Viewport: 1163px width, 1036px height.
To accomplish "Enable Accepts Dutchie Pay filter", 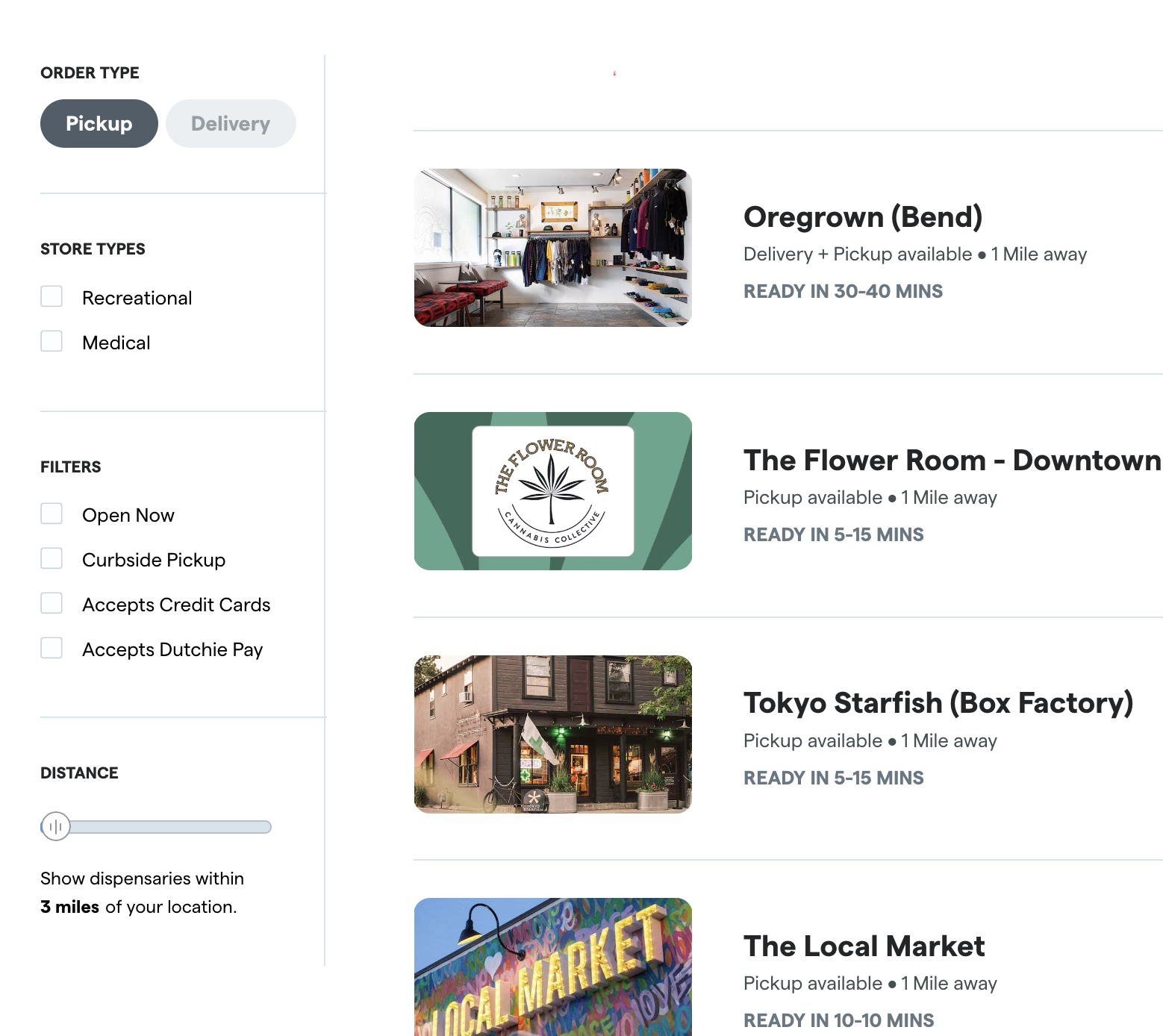I will coord(52,649).
